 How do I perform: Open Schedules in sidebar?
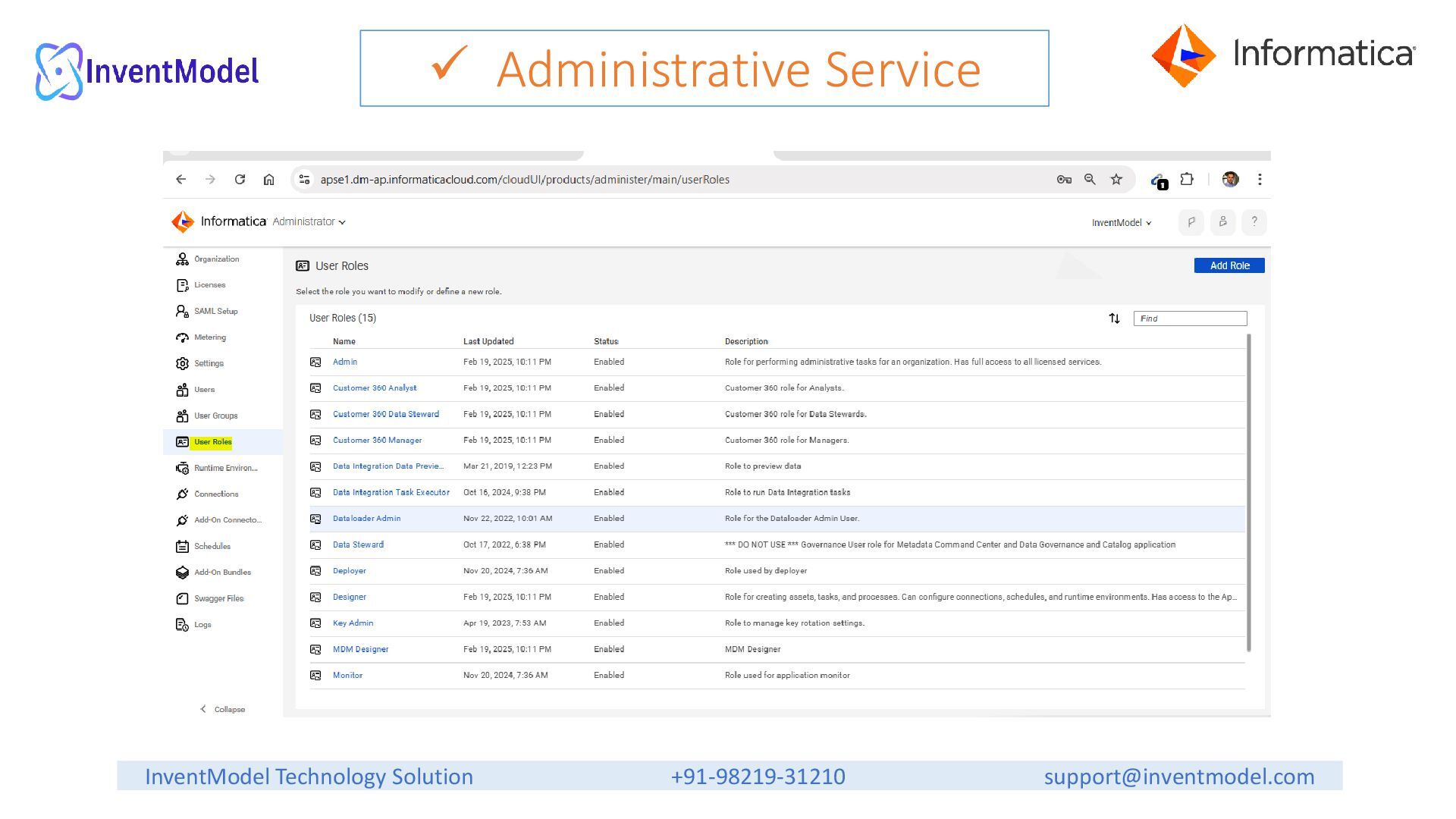click(212, 547)
